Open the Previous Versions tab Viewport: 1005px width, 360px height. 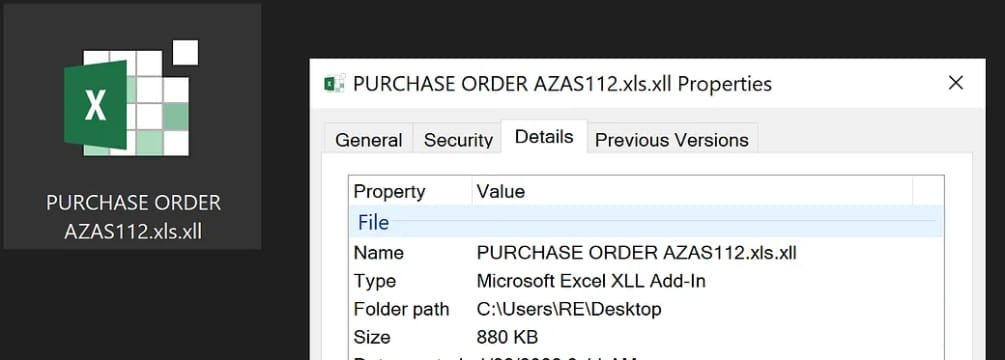[672, 140]
